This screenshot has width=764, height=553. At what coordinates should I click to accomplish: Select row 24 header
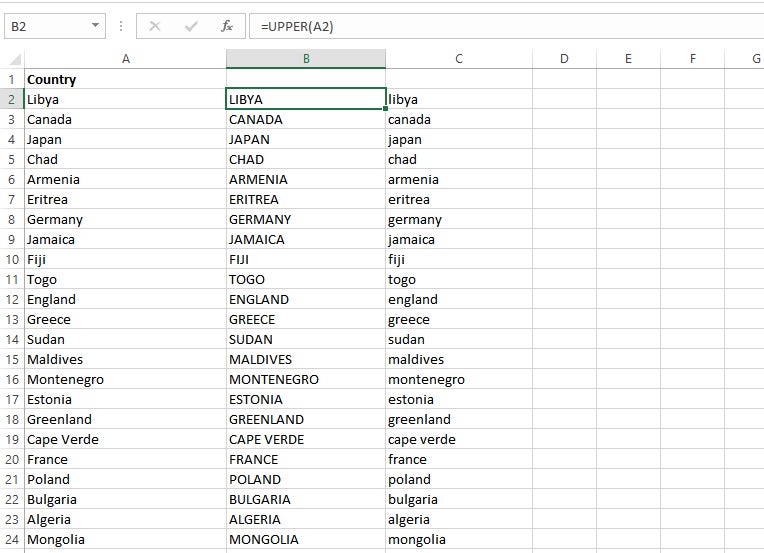12,539
